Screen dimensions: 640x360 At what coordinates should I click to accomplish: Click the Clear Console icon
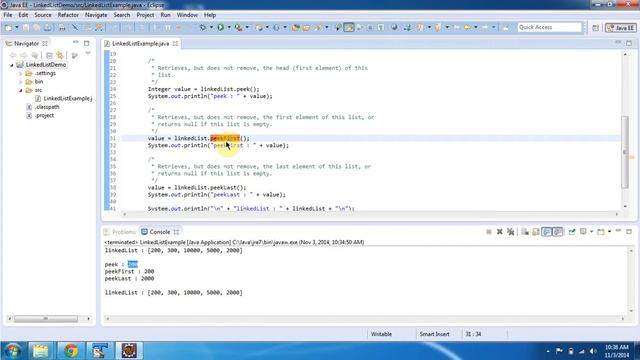coord(525,232)
